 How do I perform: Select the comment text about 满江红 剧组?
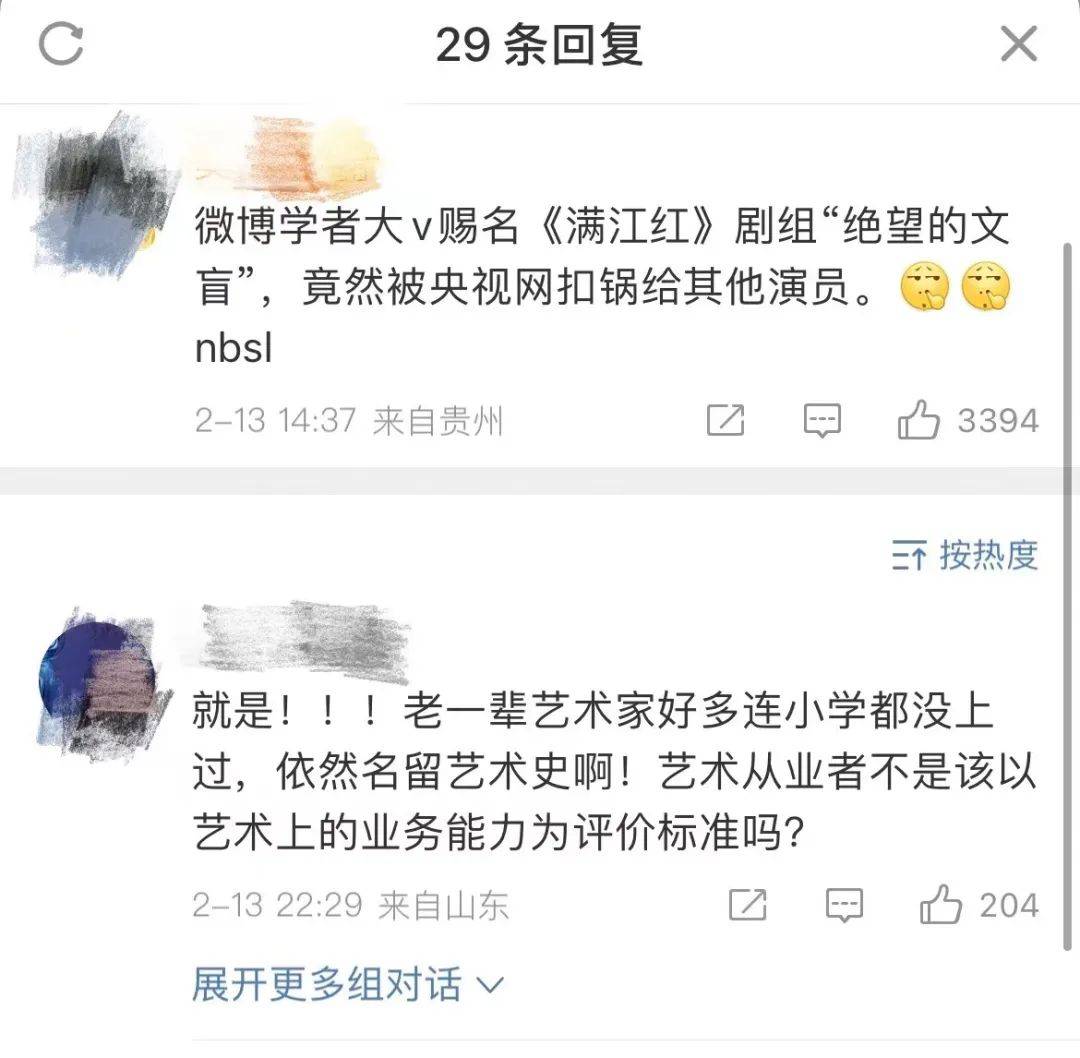pos(603,286)
